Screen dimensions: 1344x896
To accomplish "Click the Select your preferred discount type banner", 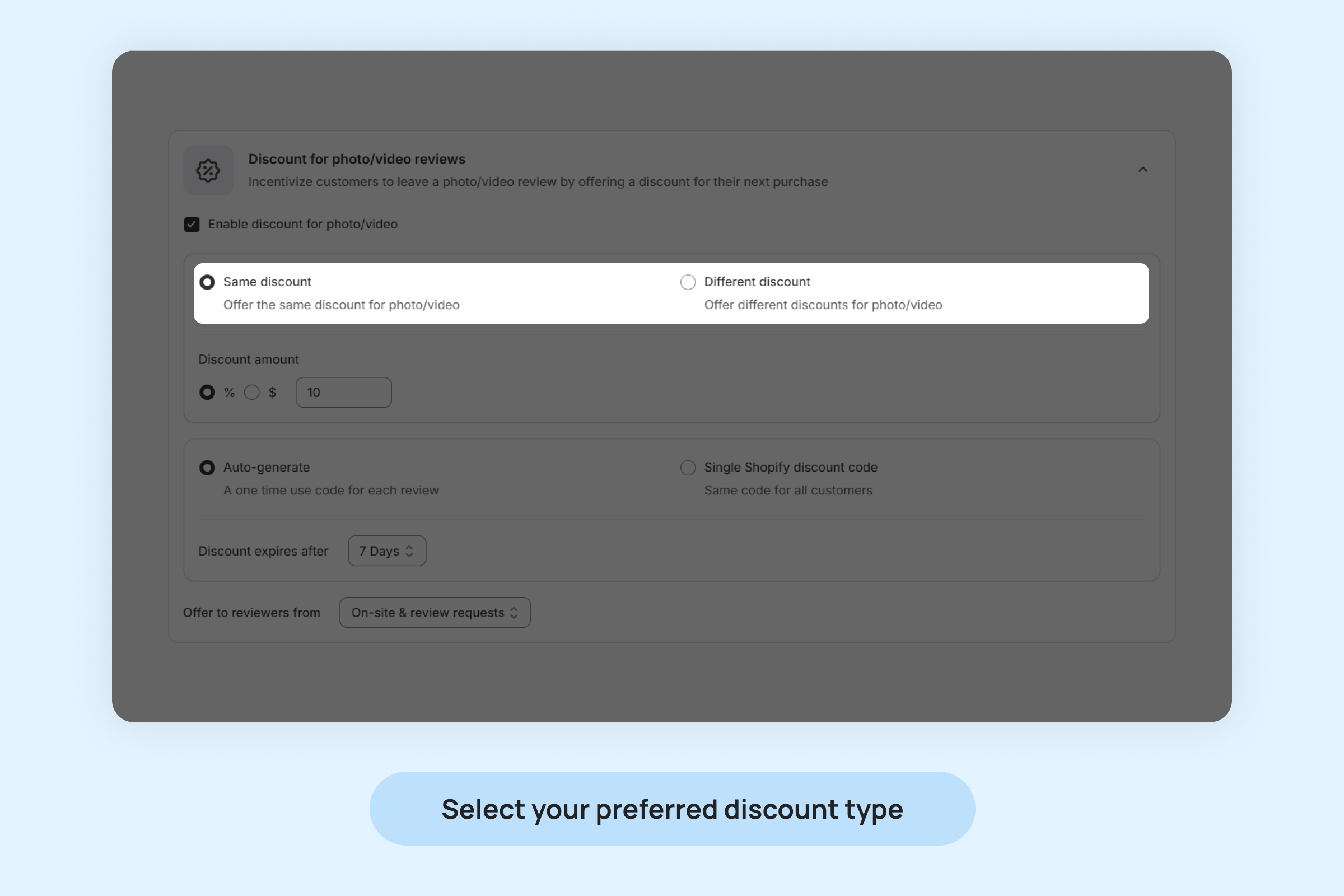I will point(672,809).
